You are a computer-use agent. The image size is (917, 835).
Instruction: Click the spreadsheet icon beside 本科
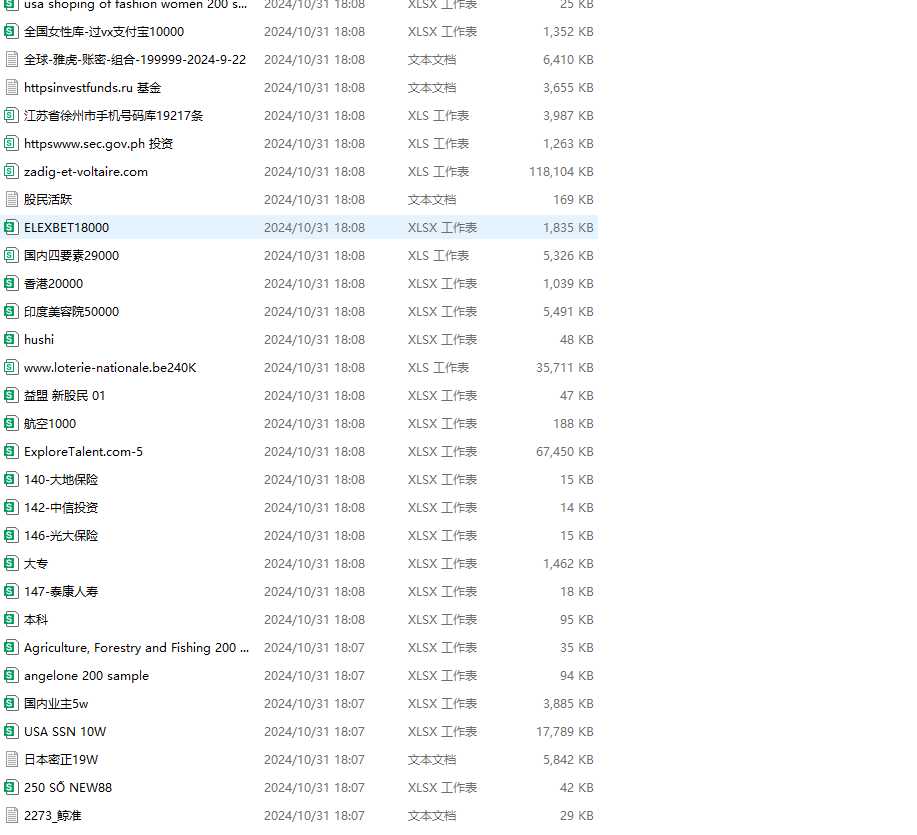tap(11, 620)
